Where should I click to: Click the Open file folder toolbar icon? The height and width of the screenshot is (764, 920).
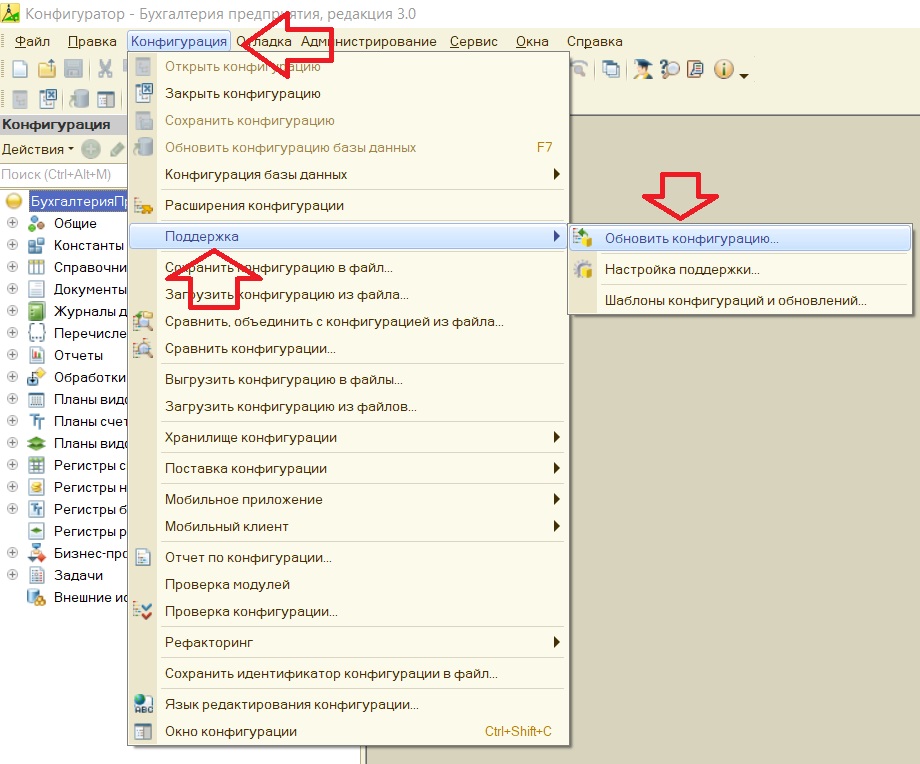pos(47,69)
